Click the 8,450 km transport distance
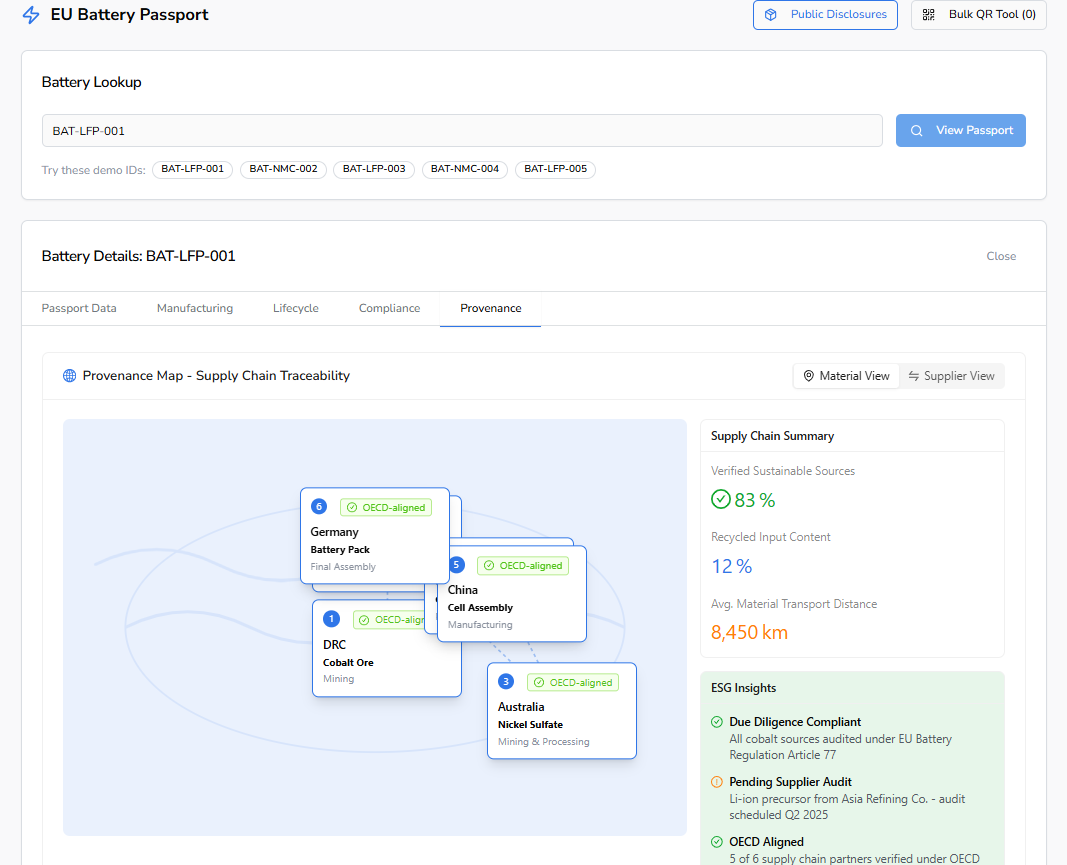Screen dimensions: 1067x865 click(x=749, y=632)
